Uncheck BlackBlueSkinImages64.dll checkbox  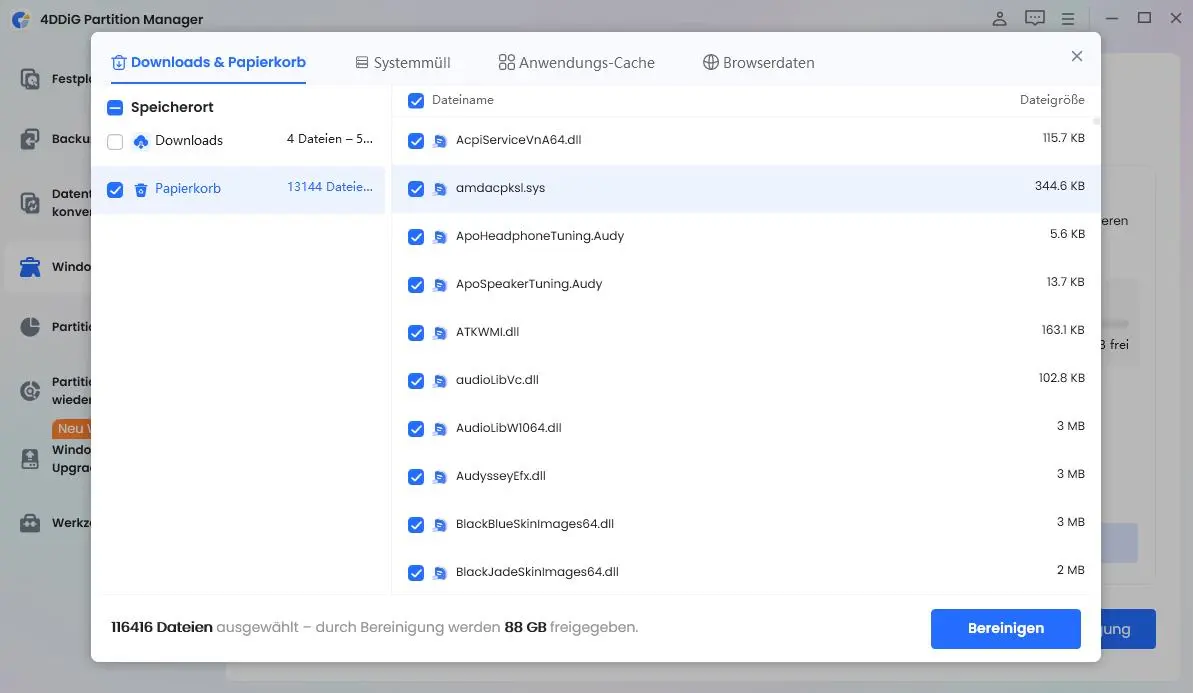pyautogui.click(x=415, y=524)
